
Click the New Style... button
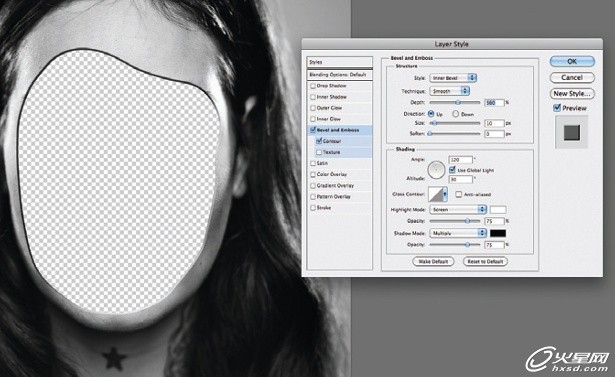click(572, 93)
